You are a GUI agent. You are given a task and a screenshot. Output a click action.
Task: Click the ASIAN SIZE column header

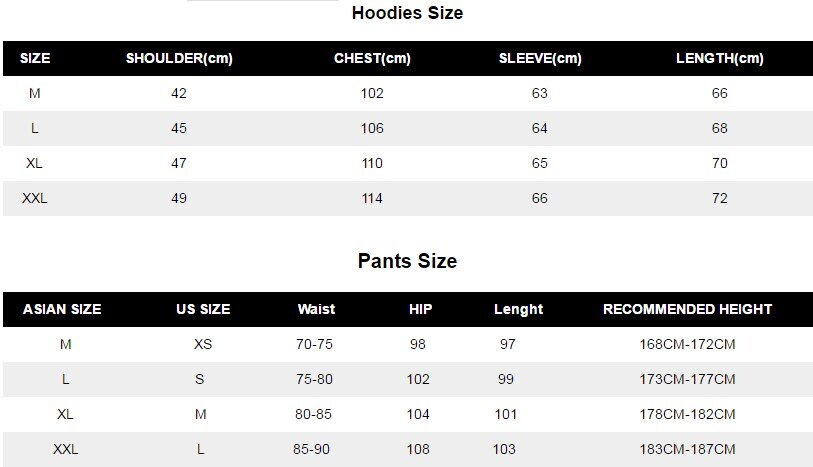point(62,309)
